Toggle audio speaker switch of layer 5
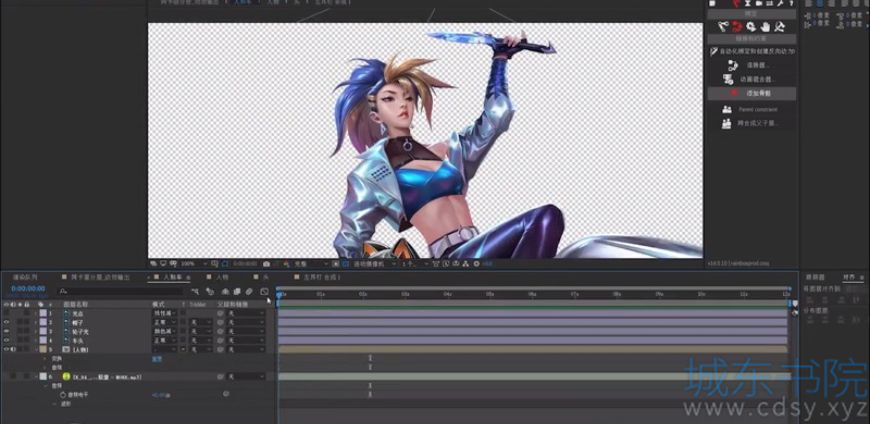Screen dimensions: 870x424 tap(13, 349)
